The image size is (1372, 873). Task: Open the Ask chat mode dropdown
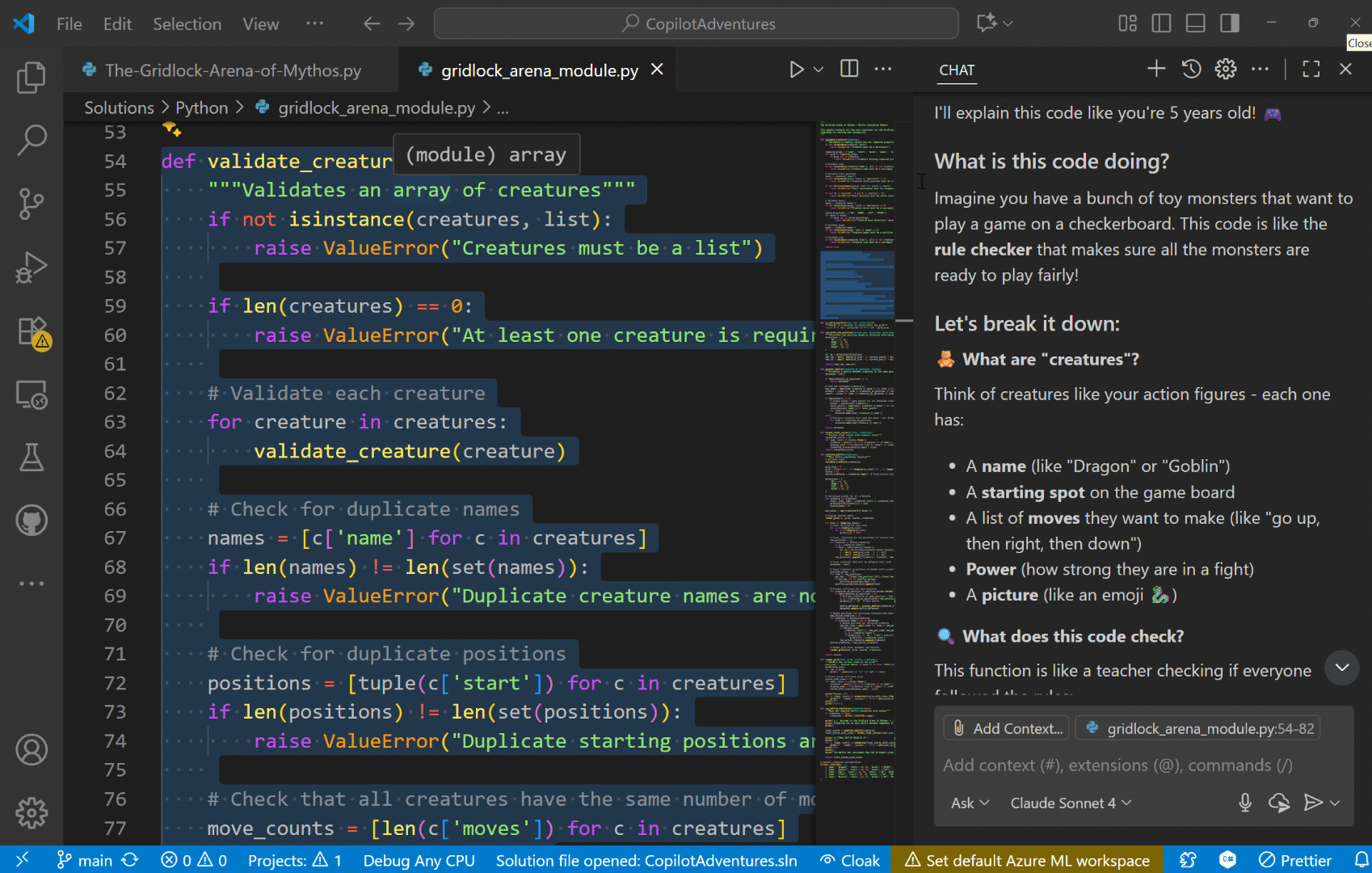(x=970, y=803)
